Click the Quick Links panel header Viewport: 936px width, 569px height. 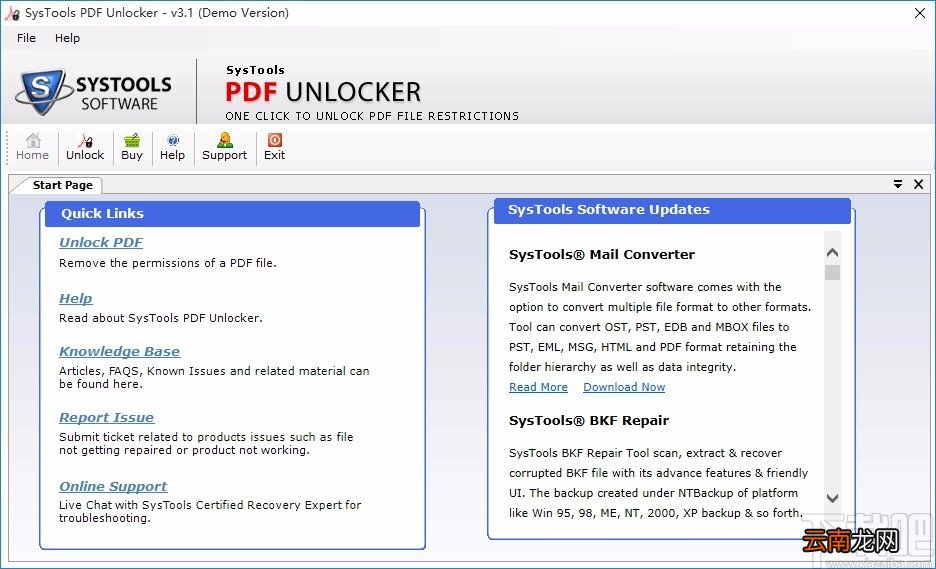232,214
